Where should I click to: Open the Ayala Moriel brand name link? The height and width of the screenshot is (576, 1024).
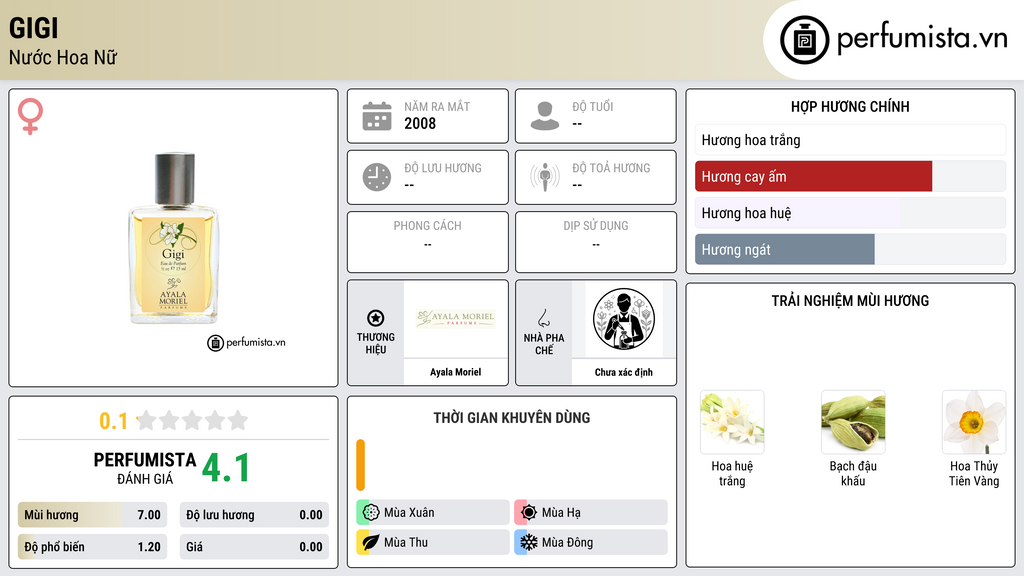pos(455,372)
